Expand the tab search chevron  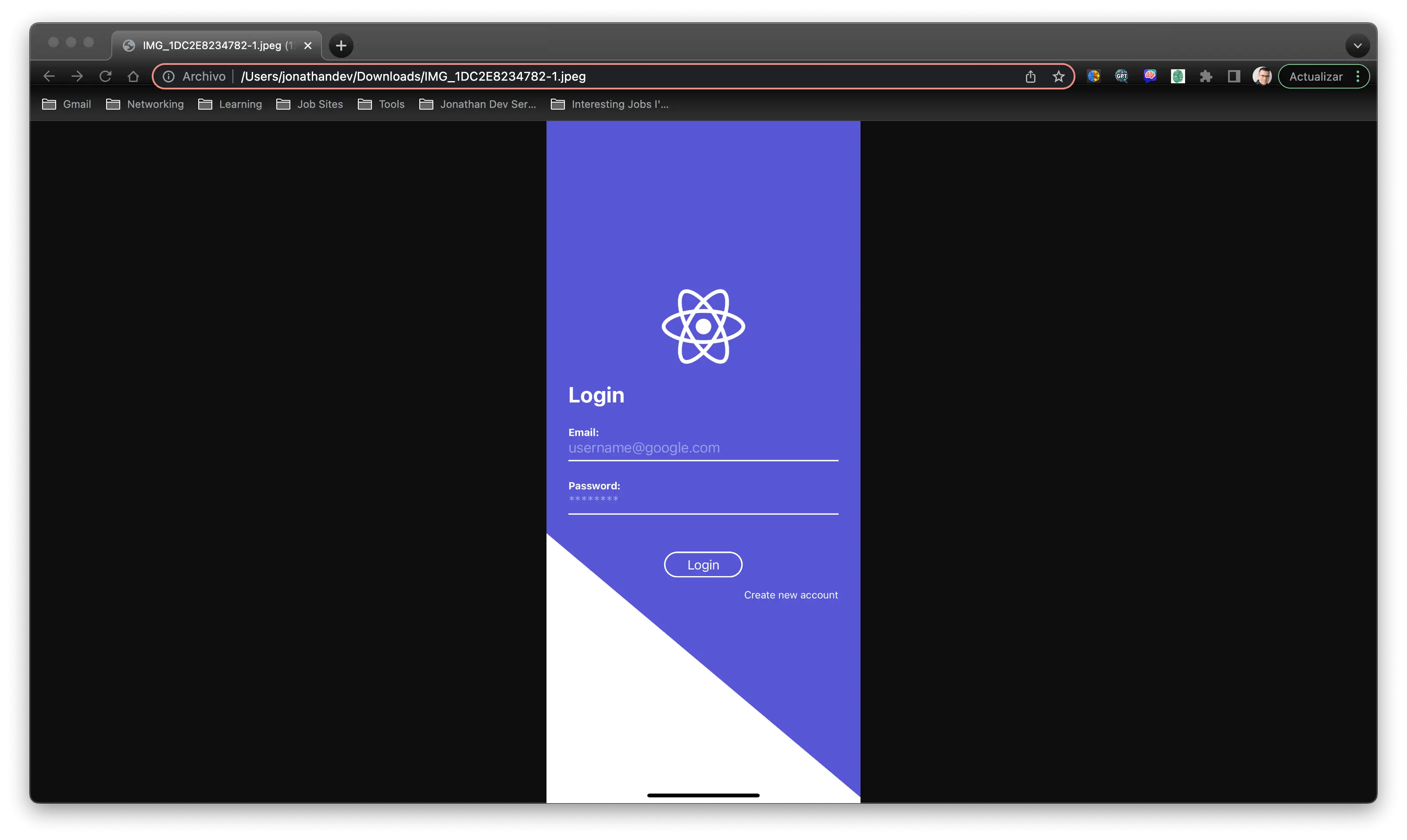(x=1357, y=46)
